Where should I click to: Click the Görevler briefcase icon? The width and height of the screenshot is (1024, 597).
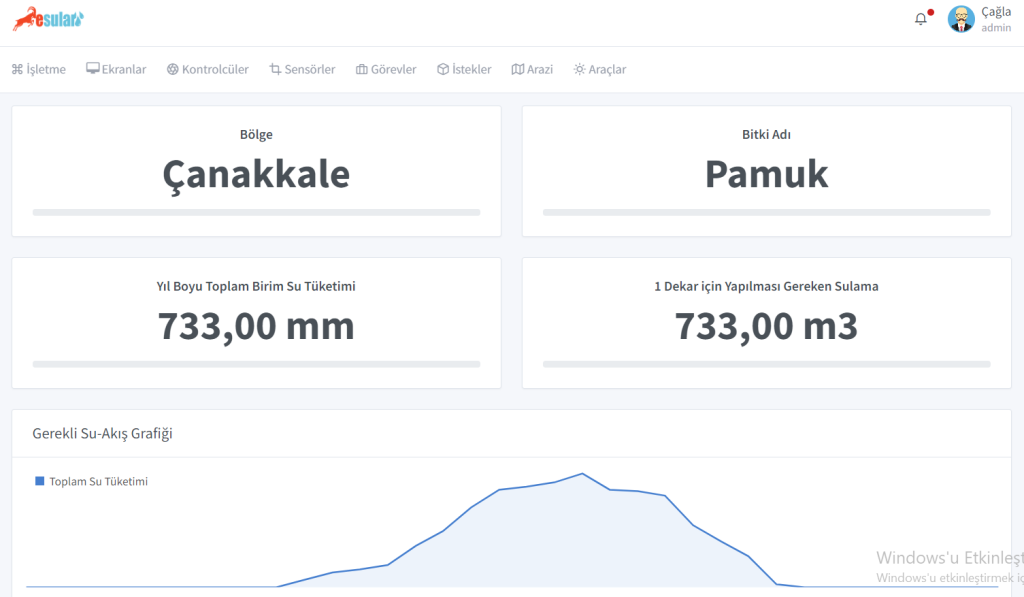(x=362, y=70)
